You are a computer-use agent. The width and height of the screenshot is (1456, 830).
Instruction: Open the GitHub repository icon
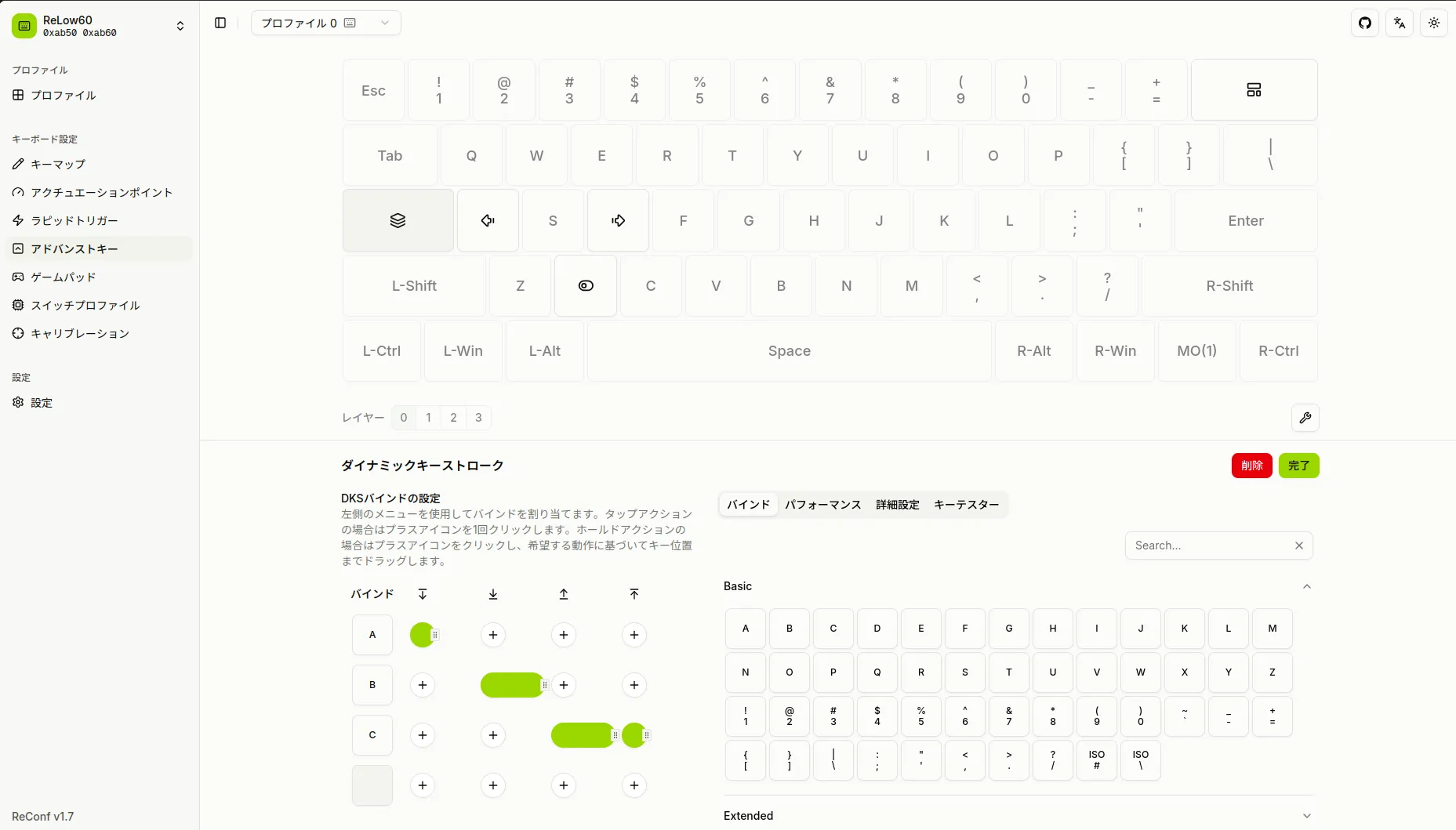[x=1365, y=23]
